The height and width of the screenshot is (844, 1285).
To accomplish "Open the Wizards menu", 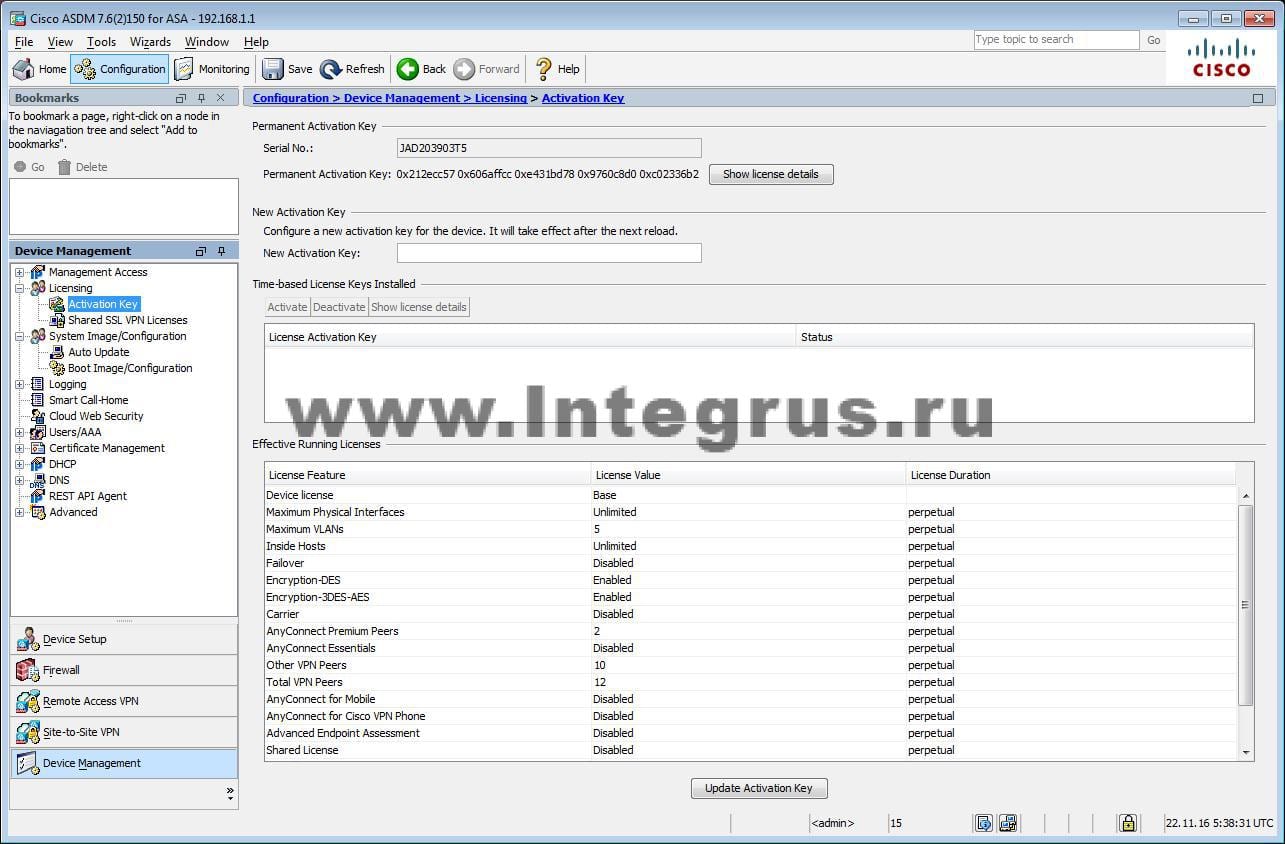I will click(150, 42).
